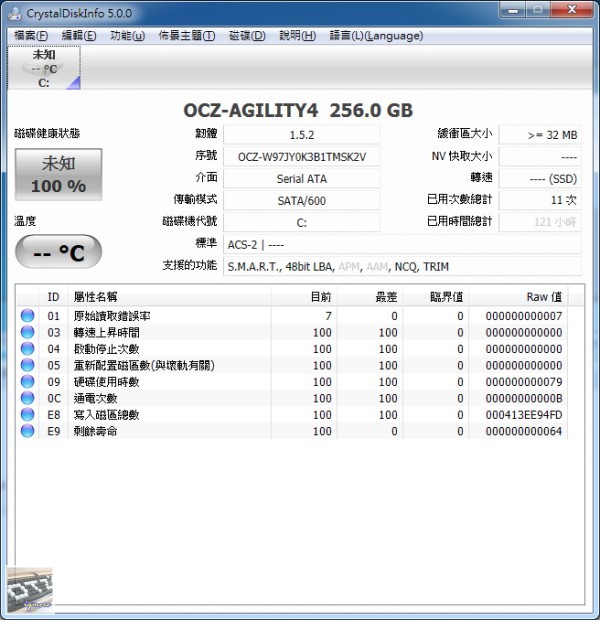This screenshot has height=620, width=600.
Task: Click the firmware field showing 1.5.2
Action: point(302,135)
